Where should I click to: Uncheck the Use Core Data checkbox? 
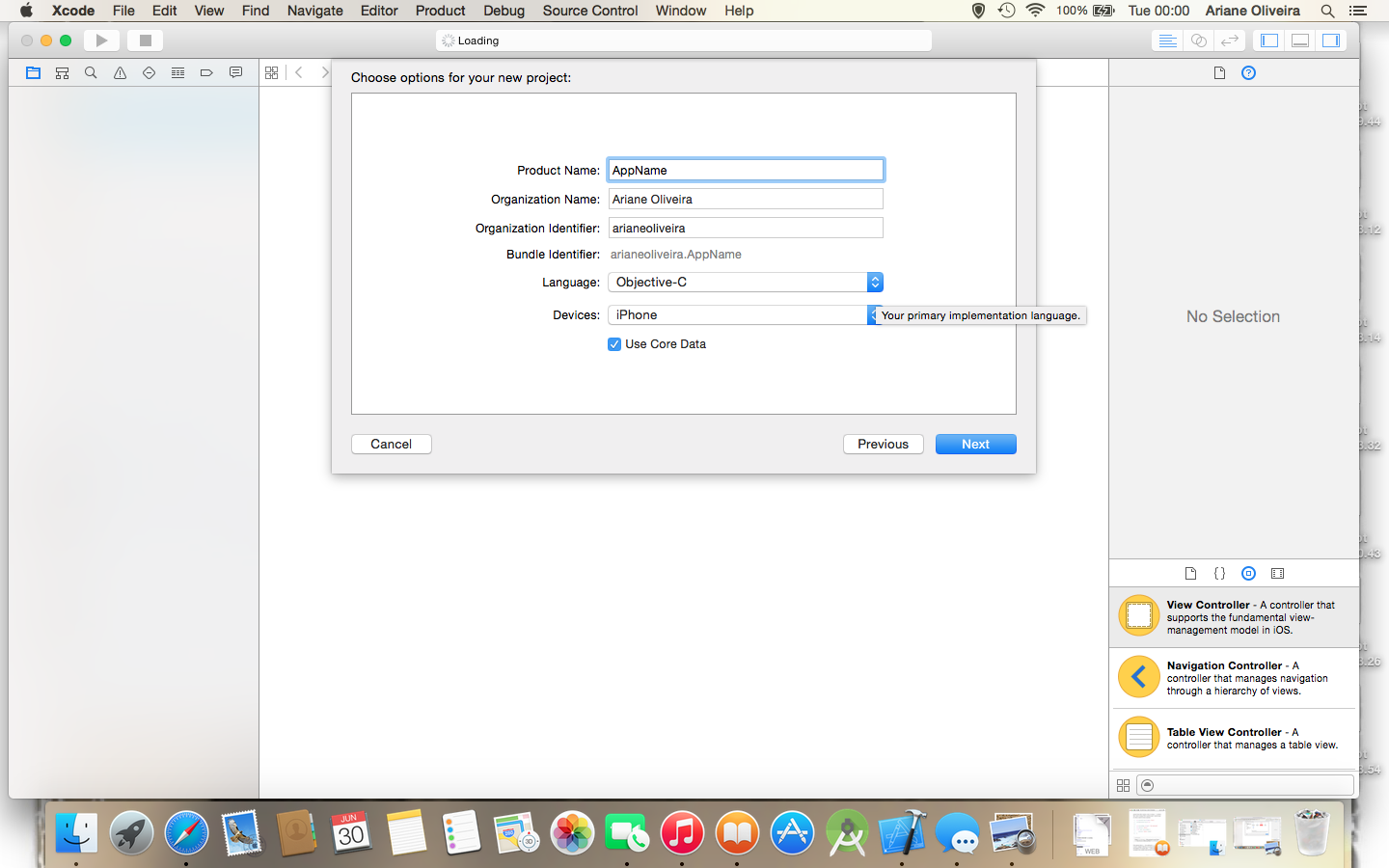[x=614, y=343]
